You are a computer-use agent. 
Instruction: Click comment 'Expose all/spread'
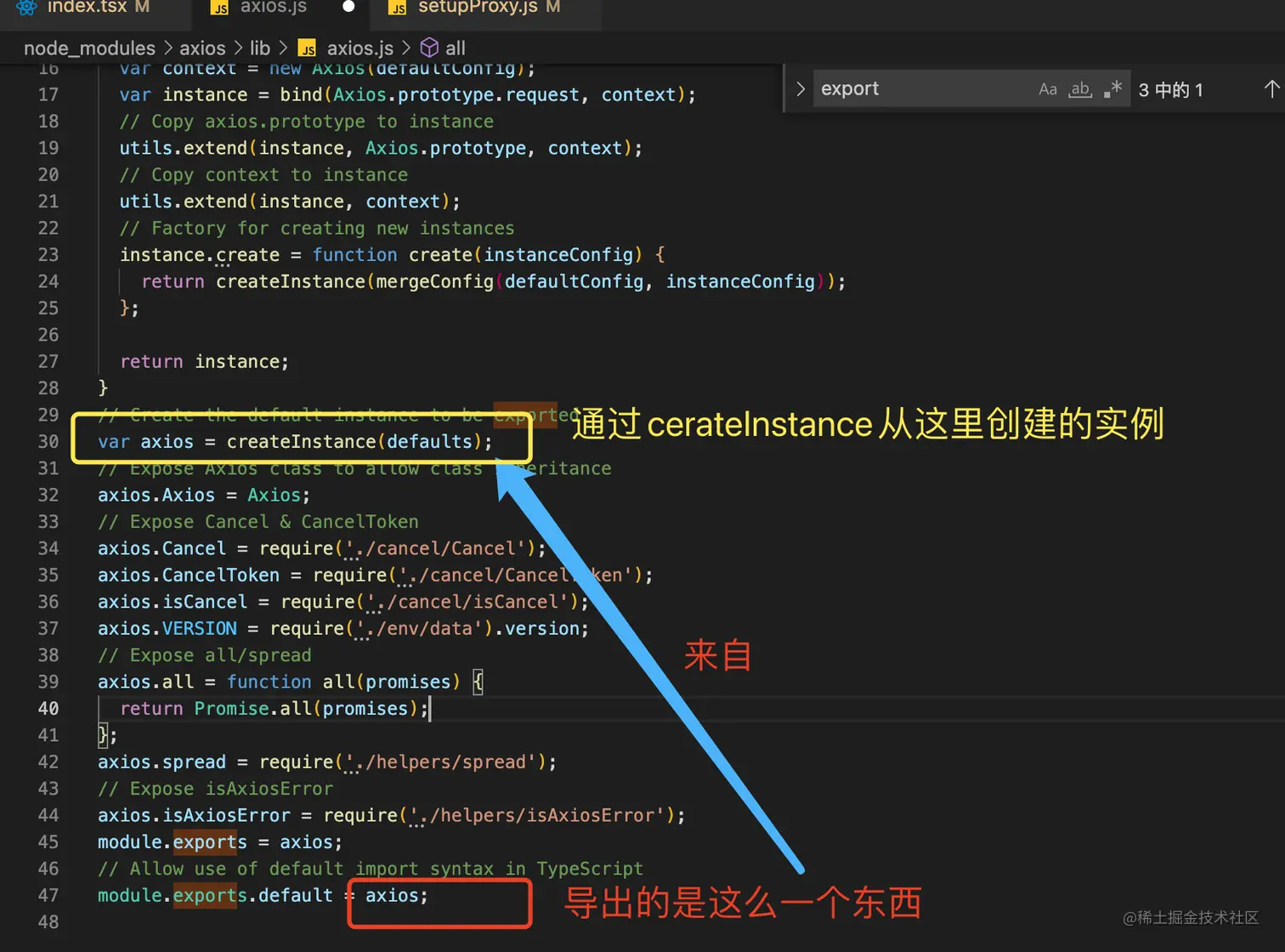coord(205,655)
